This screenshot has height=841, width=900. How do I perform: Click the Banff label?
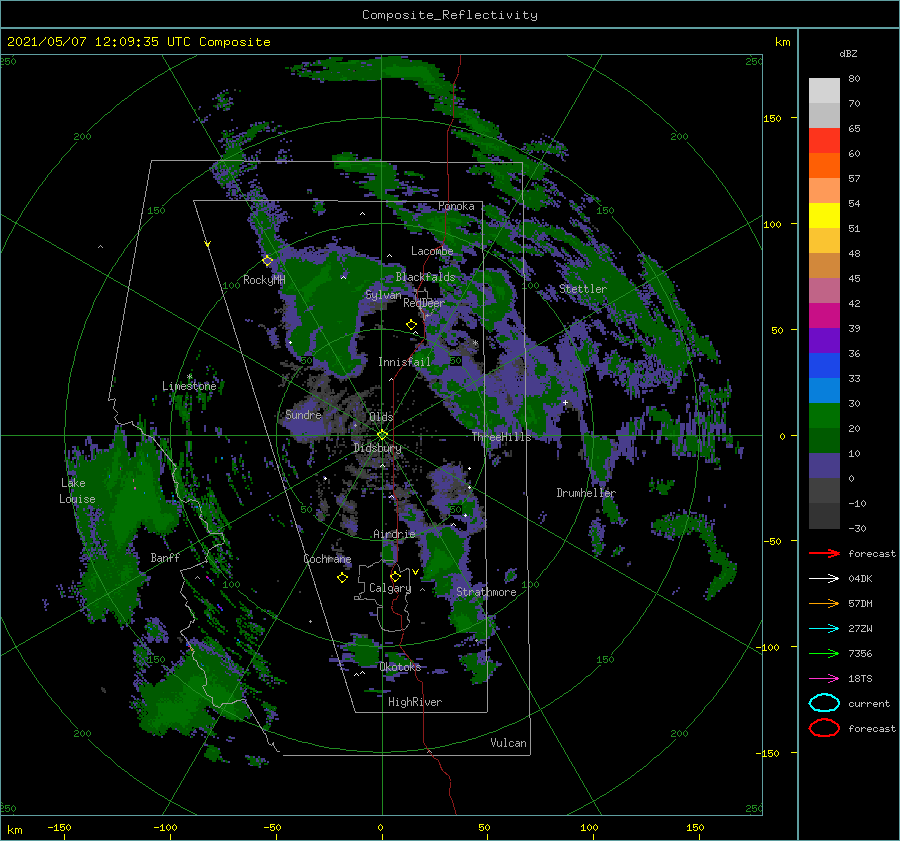click(165, 557)
